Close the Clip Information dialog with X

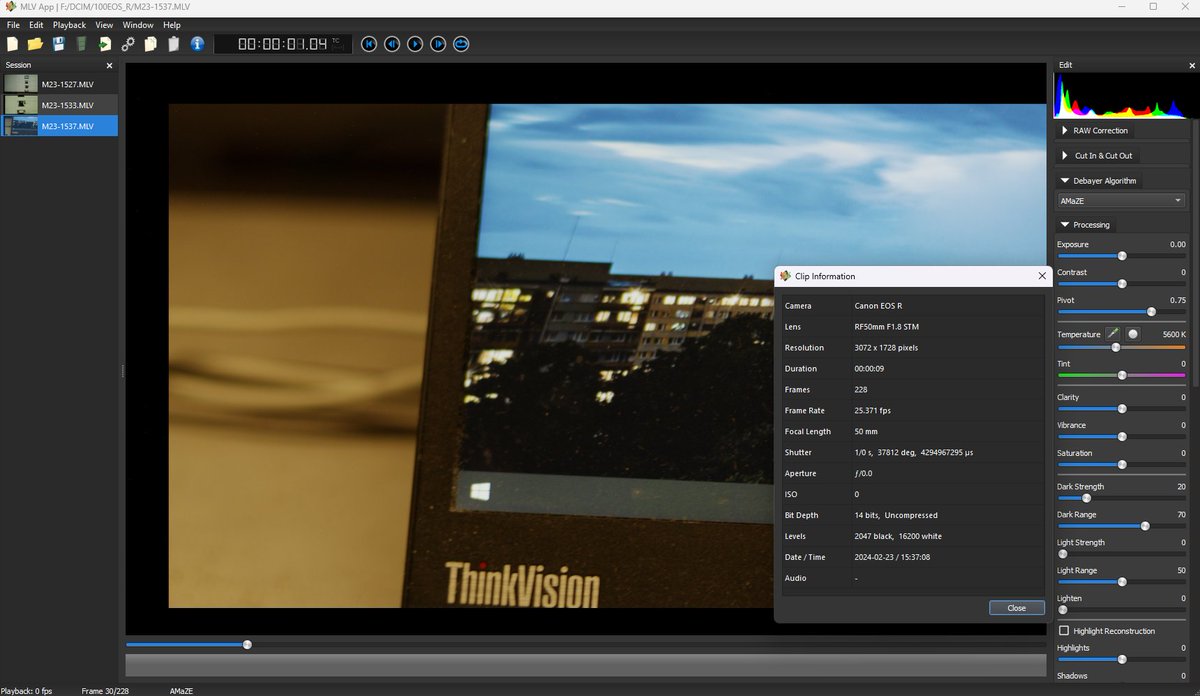[x=1042, y=276]
